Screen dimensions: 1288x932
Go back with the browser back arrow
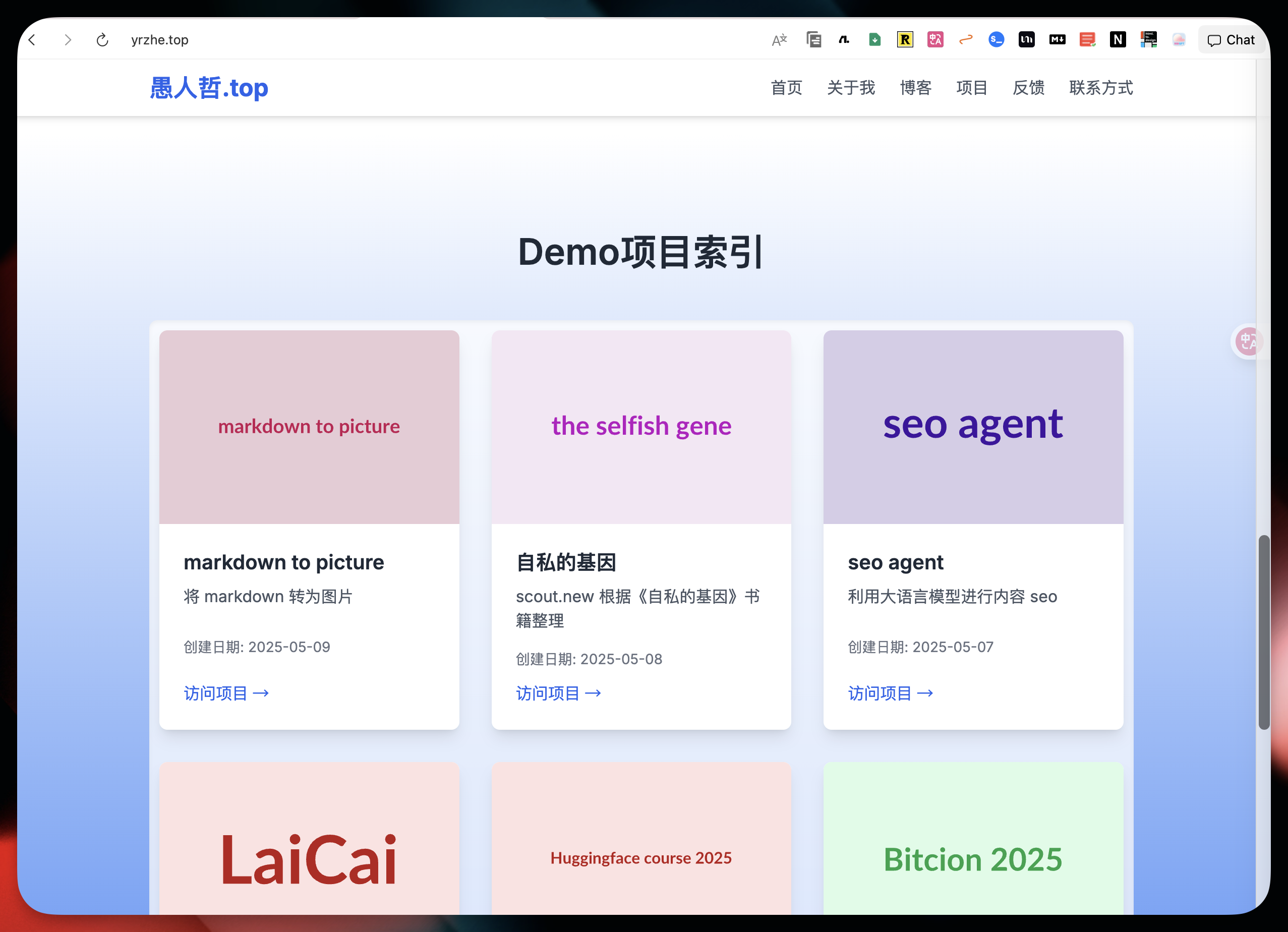tap(32, 40)
